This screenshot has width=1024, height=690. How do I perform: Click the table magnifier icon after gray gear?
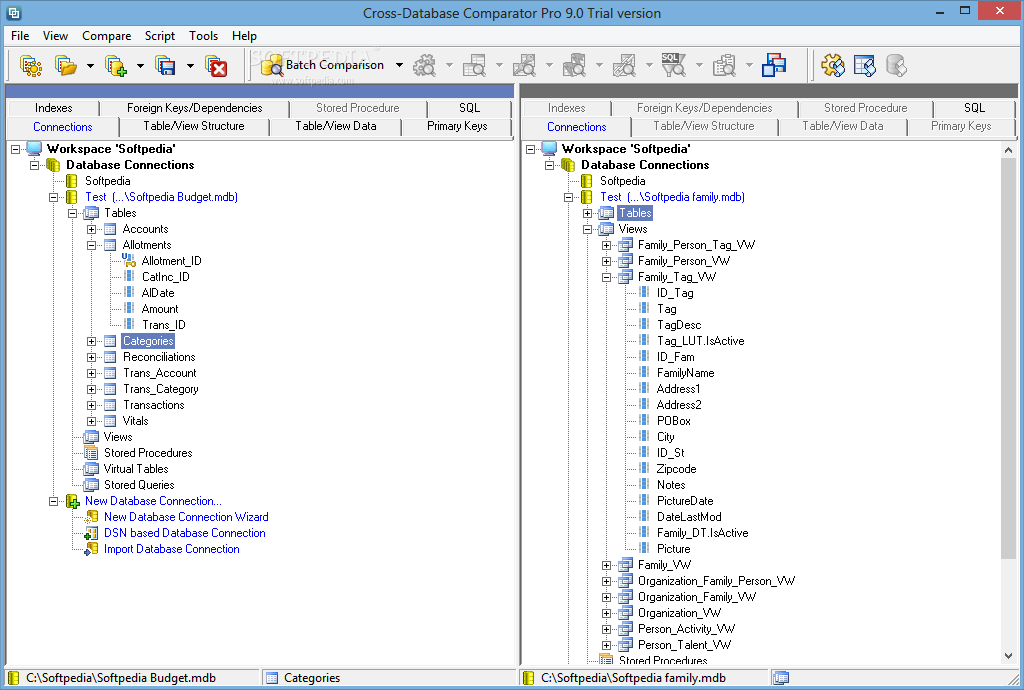pyautogui.click(x=474, y=65)
